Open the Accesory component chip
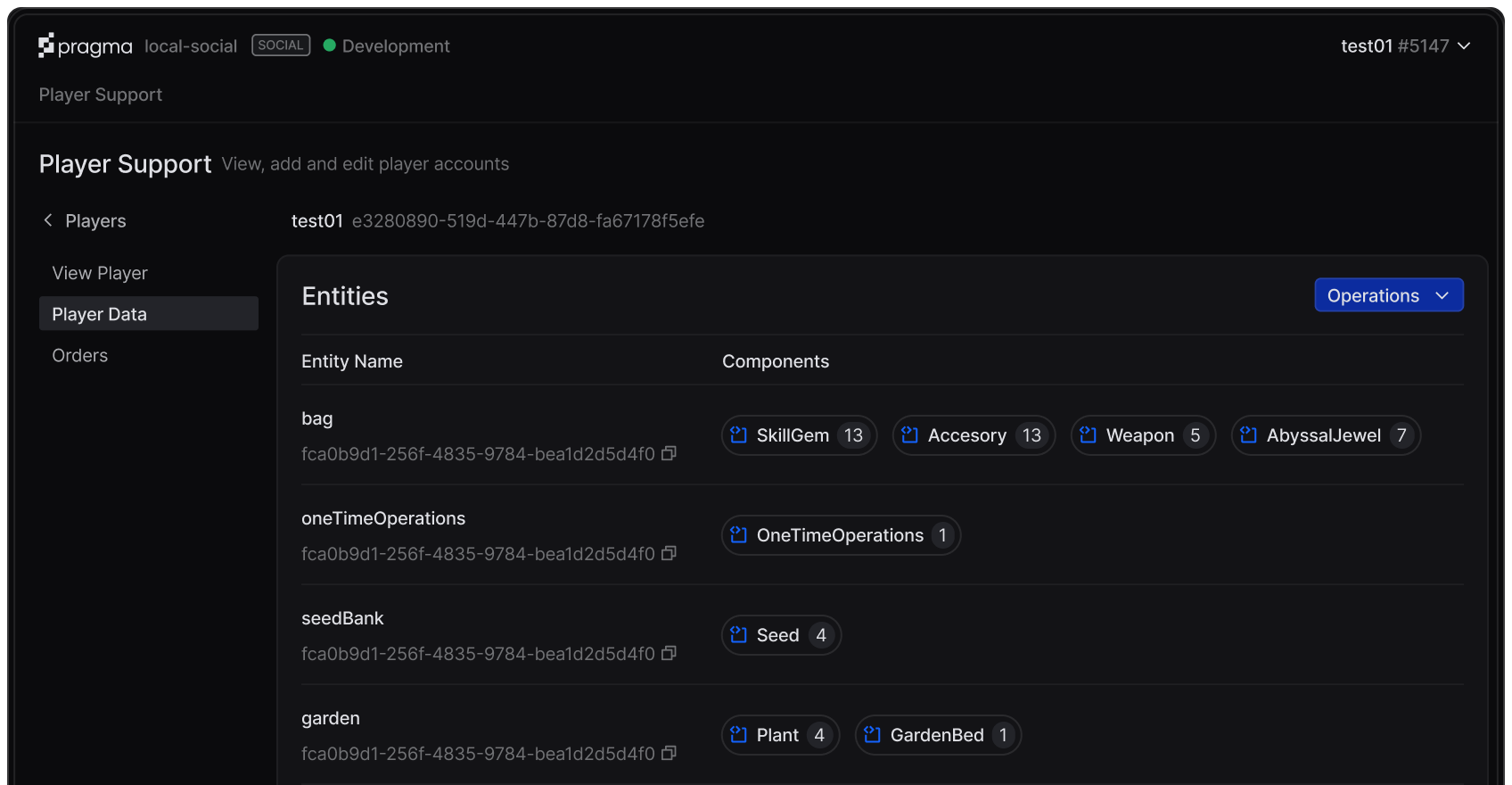The image size is (1512, 785). [973, 435]
